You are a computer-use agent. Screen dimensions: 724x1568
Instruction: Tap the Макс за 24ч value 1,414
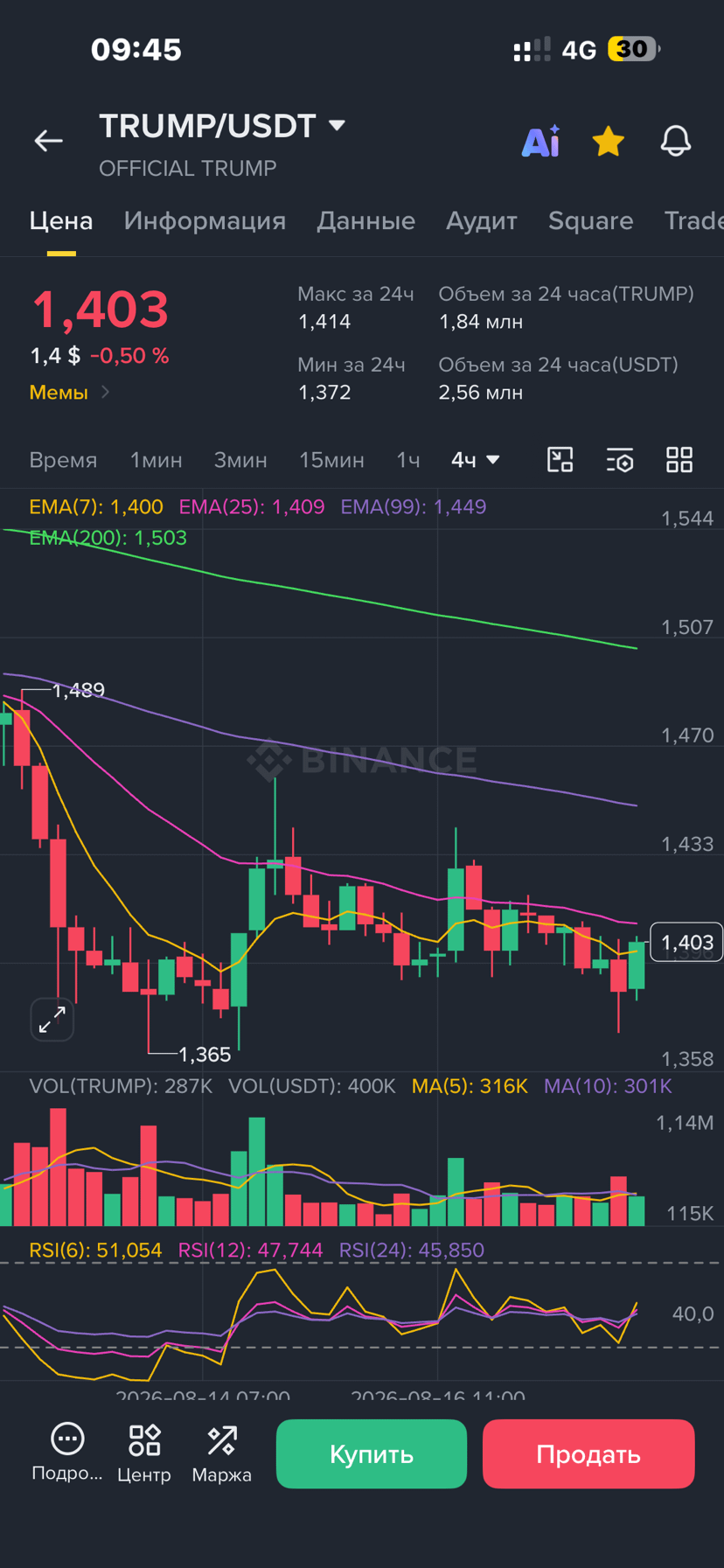point(324,322)
